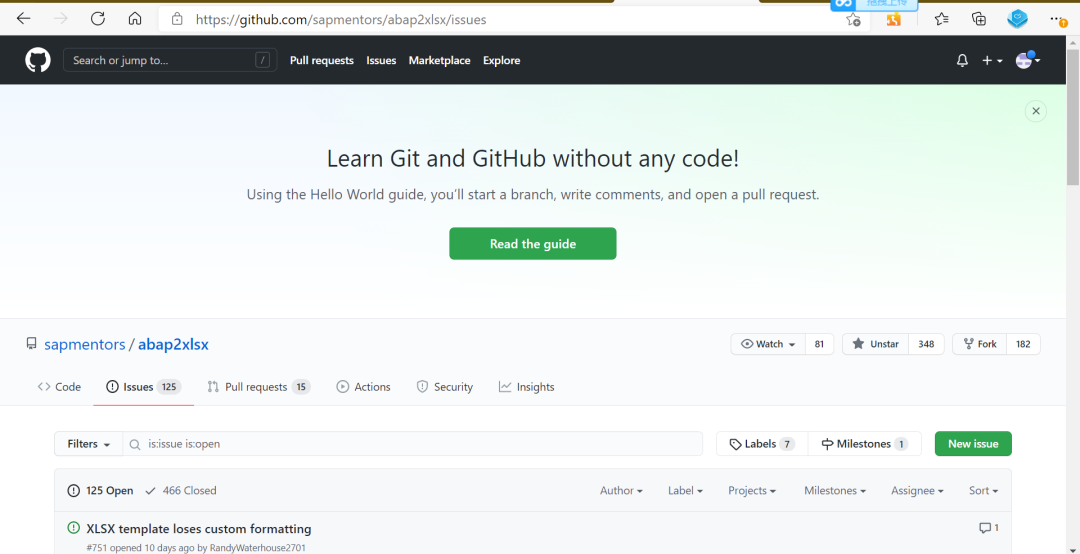Open the plus create-new dropdown

point(992,61)
